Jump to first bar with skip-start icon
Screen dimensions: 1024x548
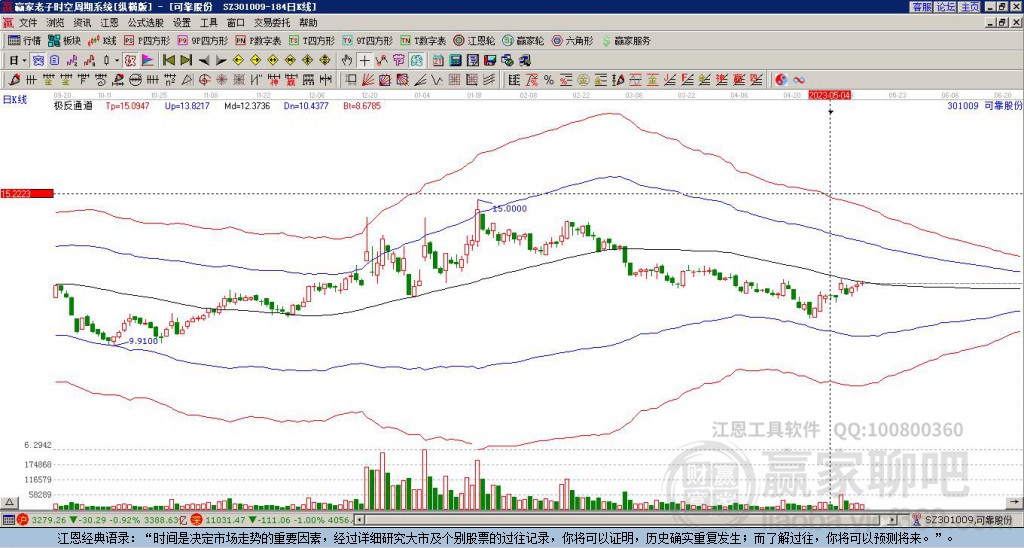(x=168, y=60)
